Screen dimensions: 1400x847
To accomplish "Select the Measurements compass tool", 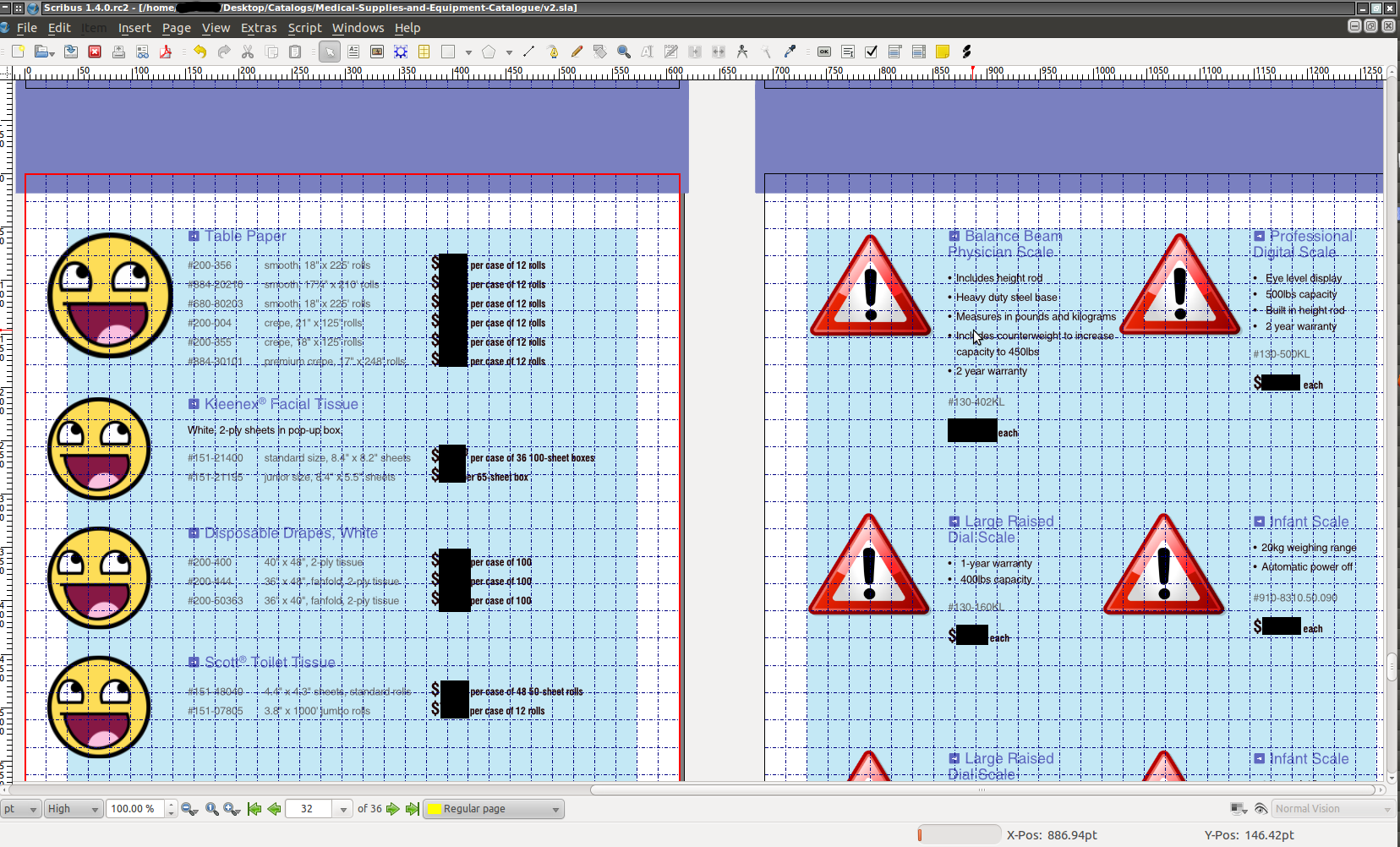I will [x=742, y=52].
